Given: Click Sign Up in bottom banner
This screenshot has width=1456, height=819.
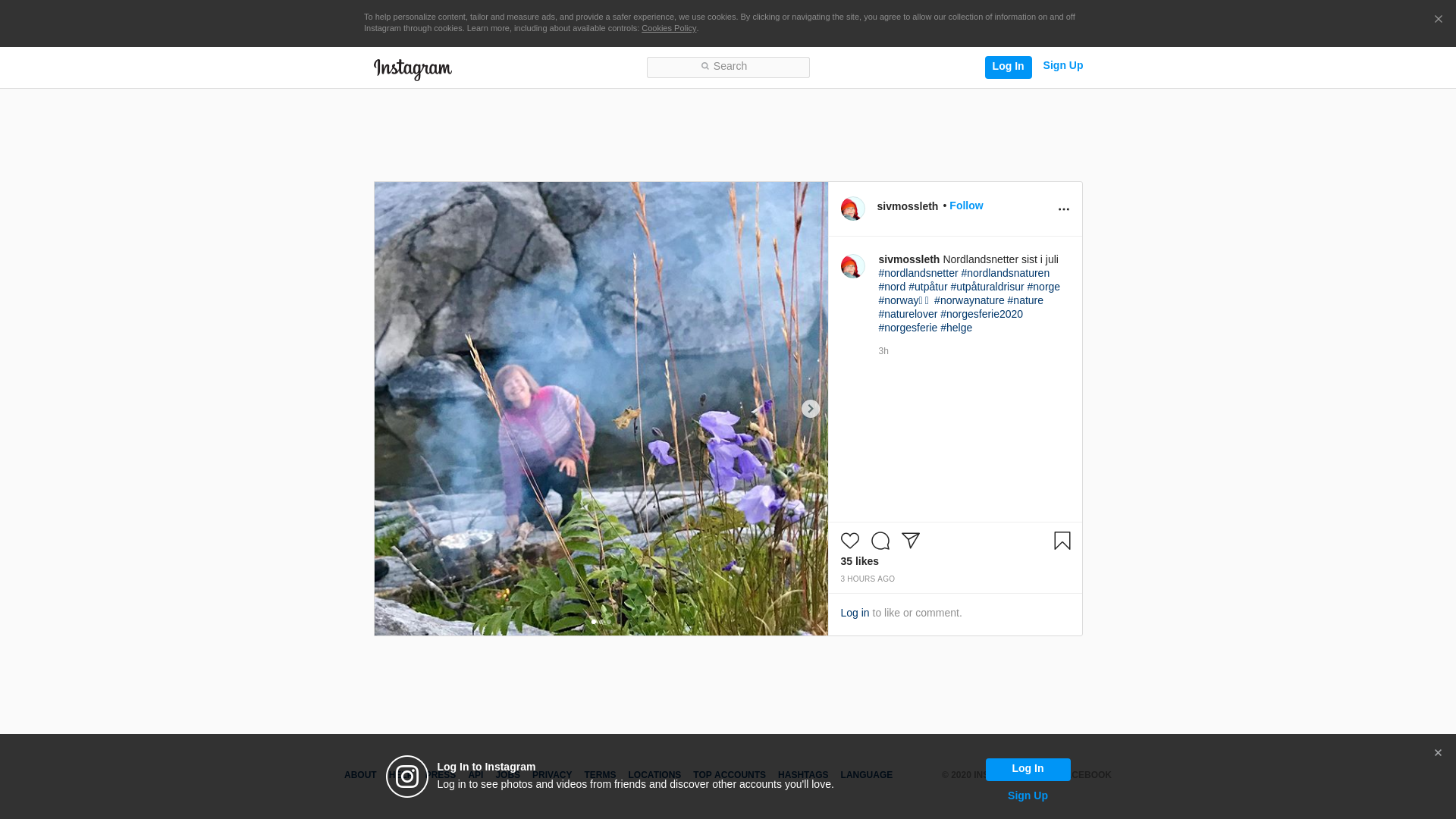Looking at the screenshot, I should tap(1028, 795).
